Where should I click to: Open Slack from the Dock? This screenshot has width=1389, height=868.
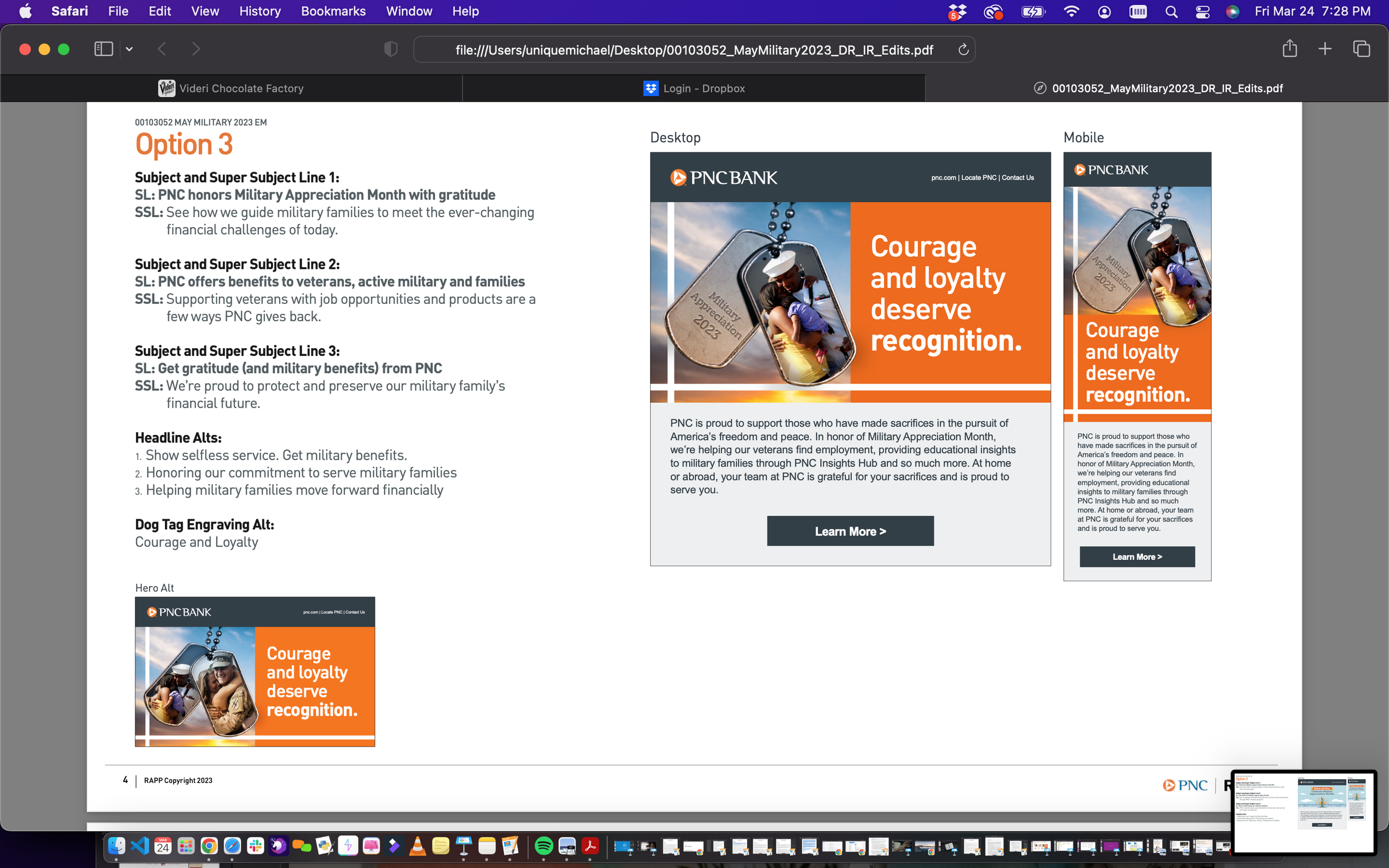tap(255, 846)
